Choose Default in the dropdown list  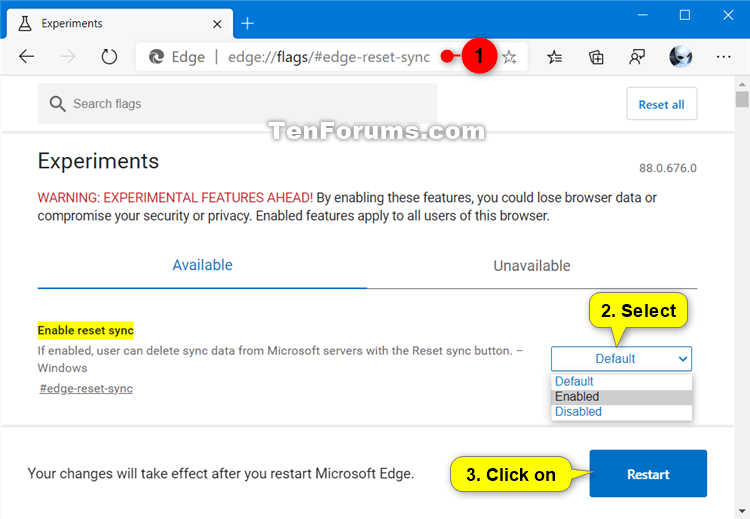(x=621, y=381)
